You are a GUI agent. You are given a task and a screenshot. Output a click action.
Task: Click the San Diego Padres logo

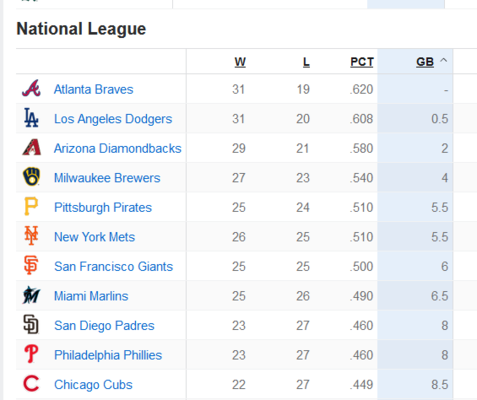click(x=31, y=324)
